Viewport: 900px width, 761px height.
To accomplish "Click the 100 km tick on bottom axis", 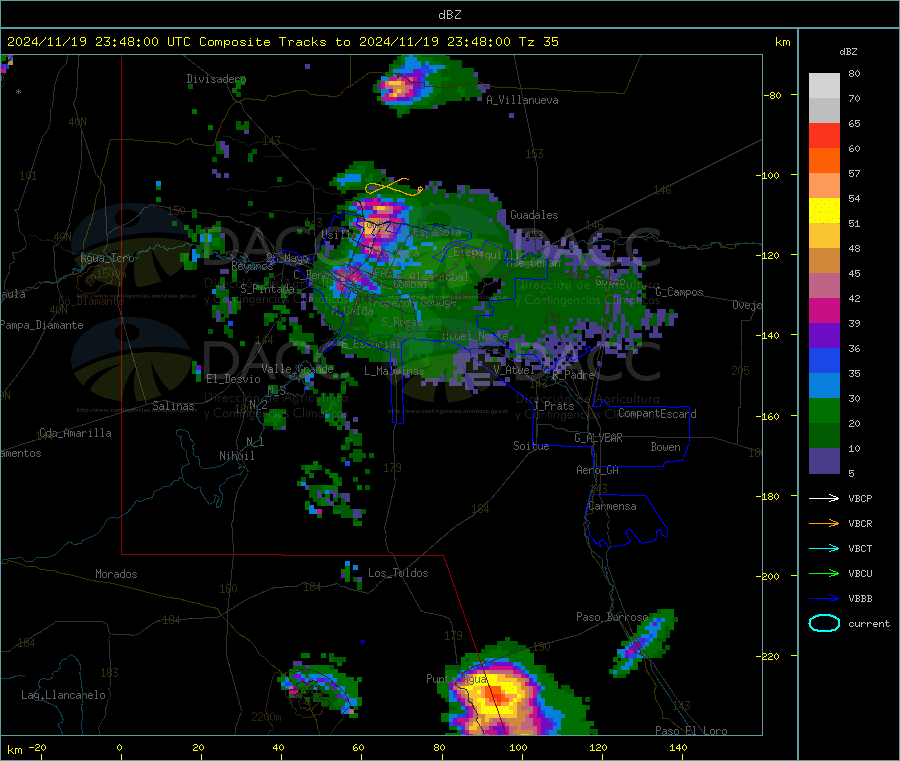I will pyautogui.click(x=518, y=748).
